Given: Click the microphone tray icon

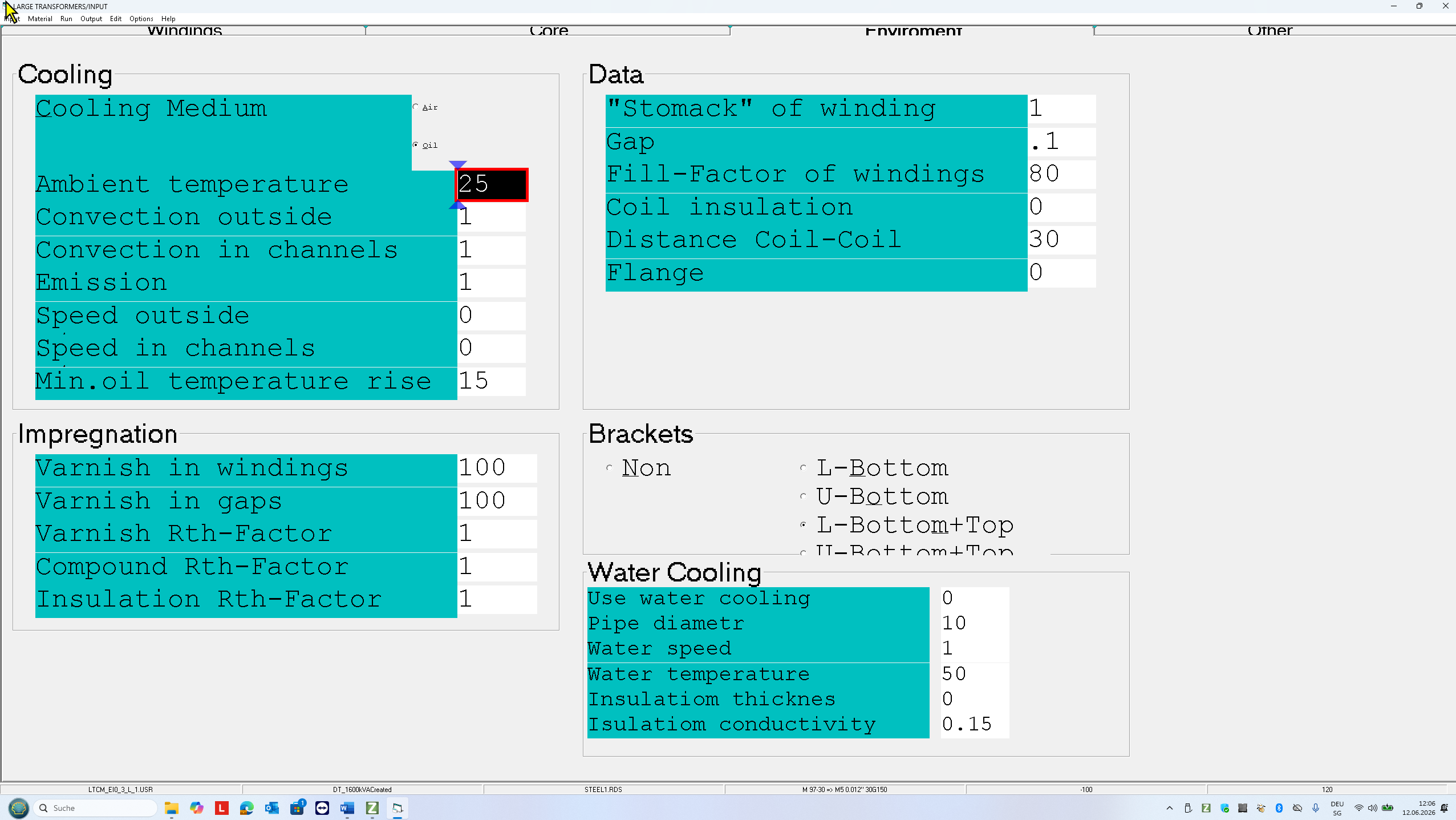Looking at the screenshot, I should click(x=1316, y=808).
